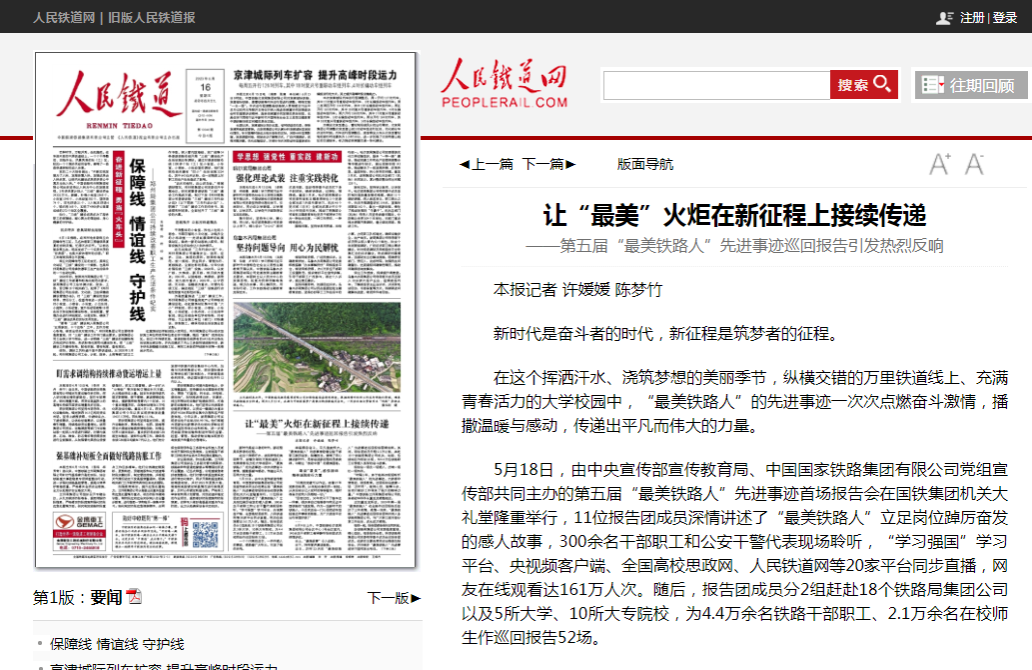Screen dimensions: 1032x670
Task: Go to next page 下一版
Action: [394, 598]
